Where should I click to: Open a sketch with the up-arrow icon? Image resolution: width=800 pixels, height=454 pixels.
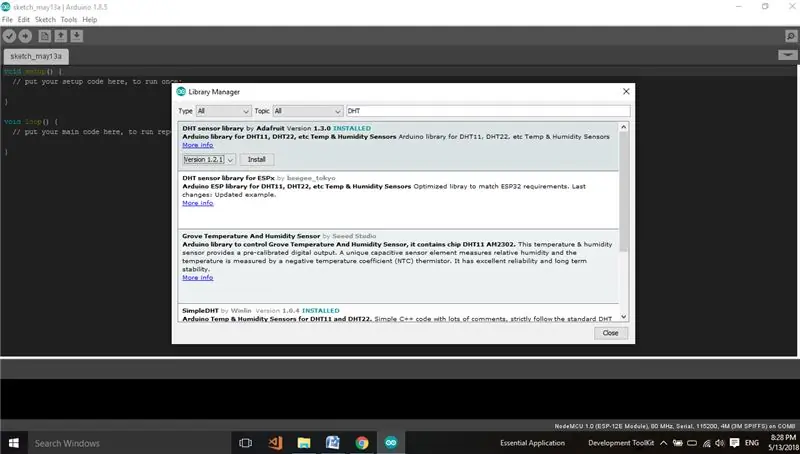[x=60, y=36]
